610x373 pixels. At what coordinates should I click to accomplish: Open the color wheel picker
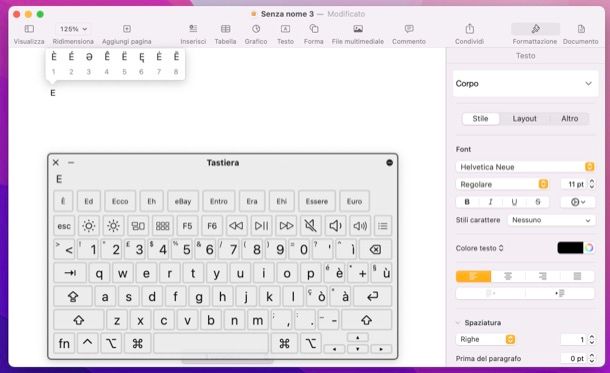(589, 248)
